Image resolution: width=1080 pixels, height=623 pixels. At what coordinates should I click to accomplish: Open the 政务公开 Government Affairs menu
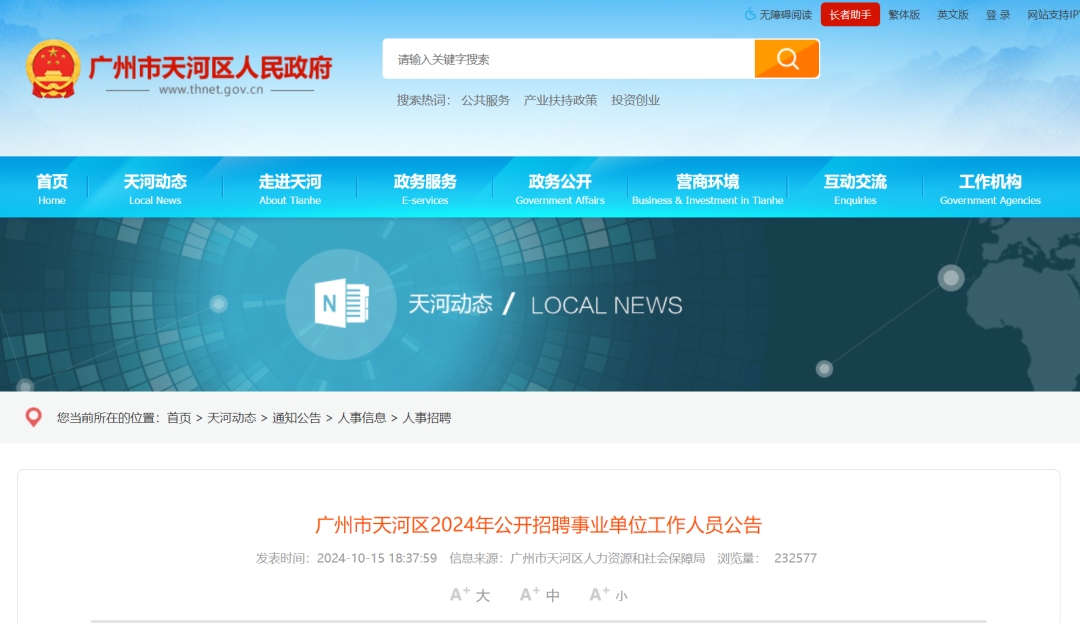(x=560, y=188)
